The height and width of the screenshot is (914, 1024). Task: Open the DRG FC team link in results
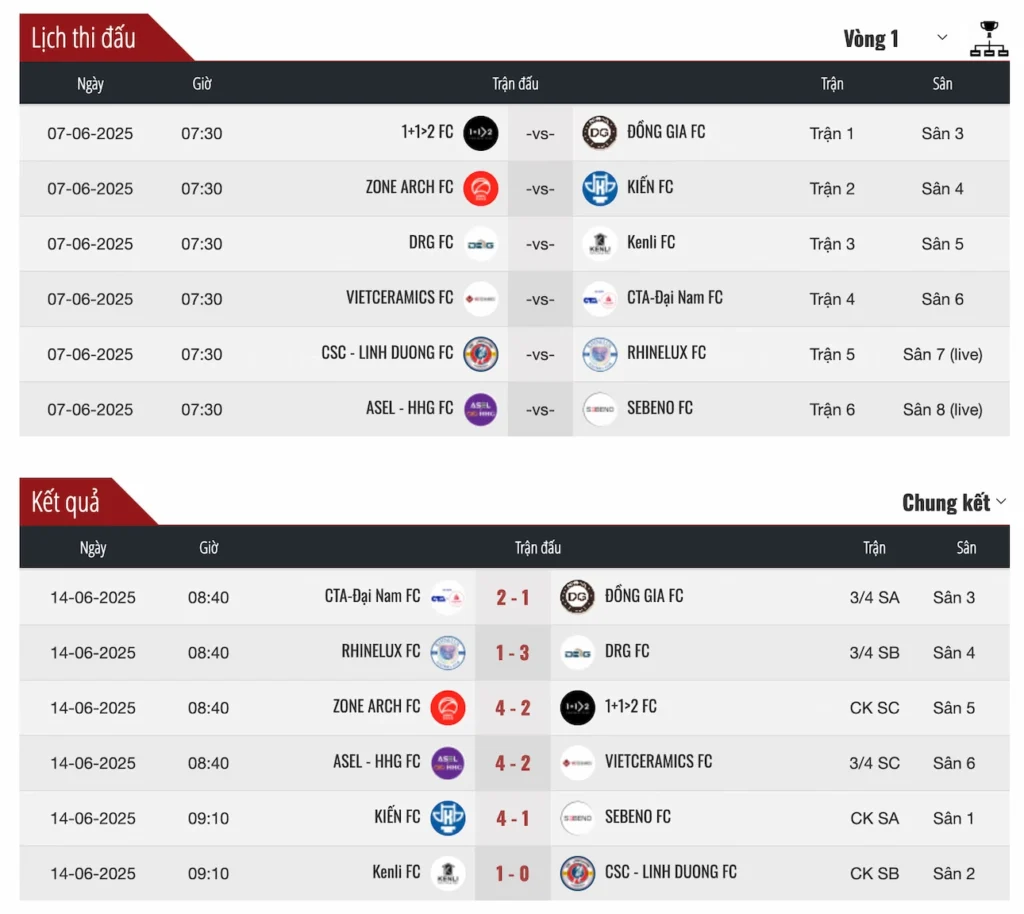627,652
